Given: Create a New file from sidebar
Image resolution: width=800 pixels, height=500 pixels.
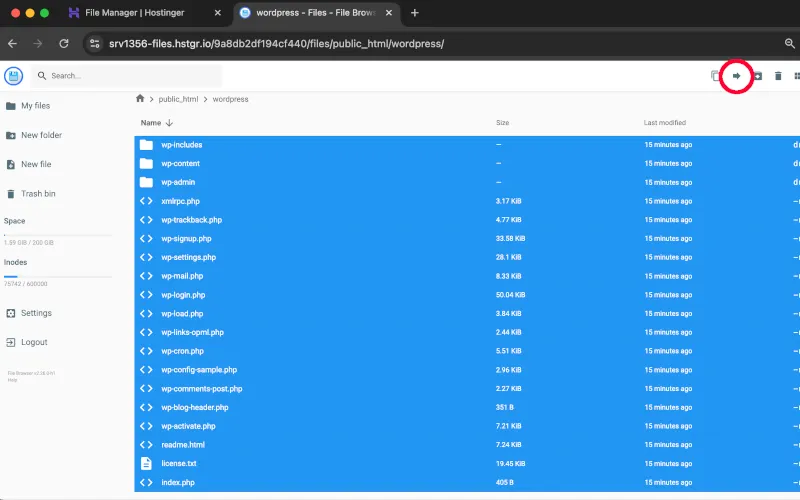Looking at the screenshot, I should 29,164.
